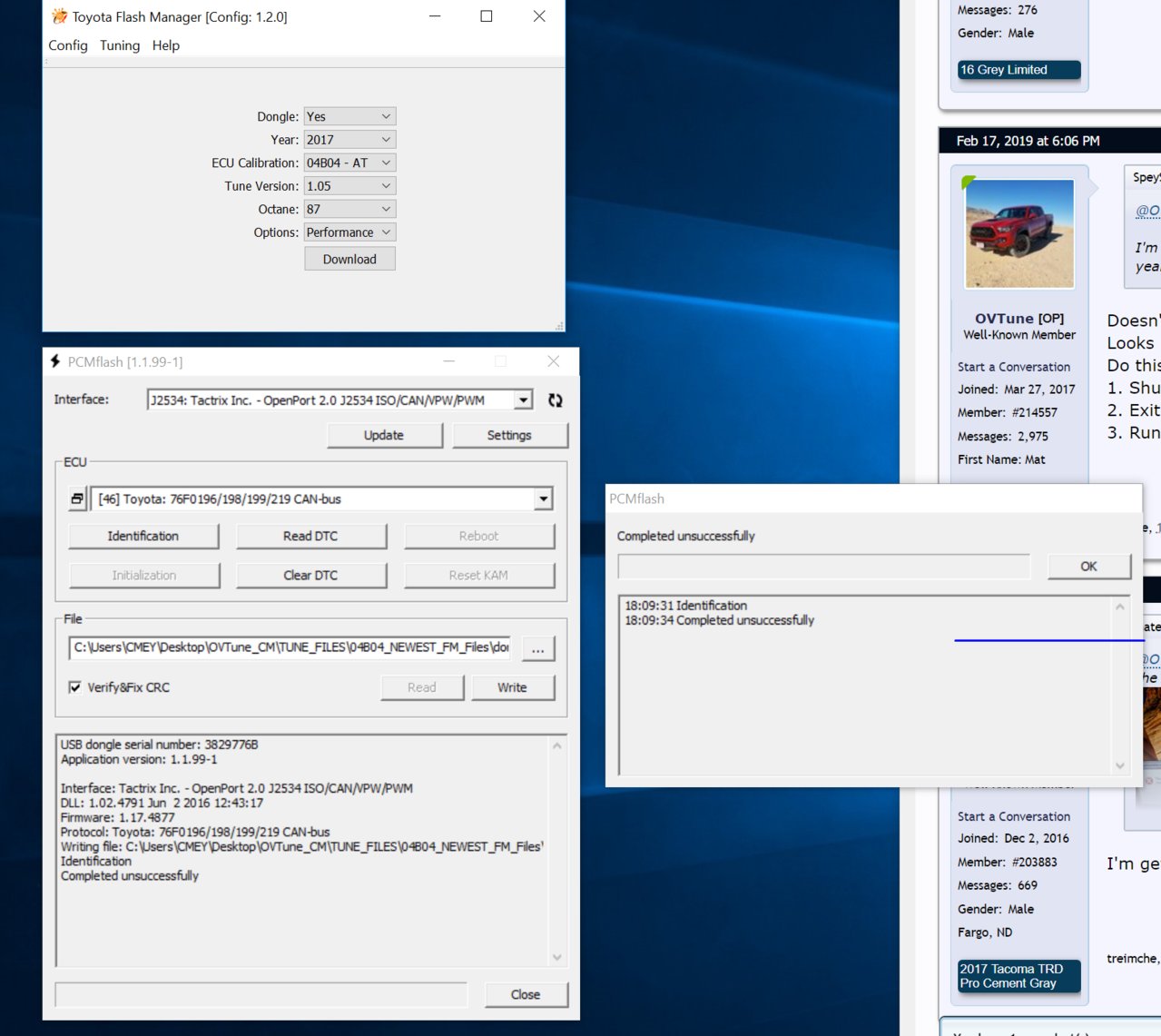Click the Close button in PCMflash

click(526, 994)
